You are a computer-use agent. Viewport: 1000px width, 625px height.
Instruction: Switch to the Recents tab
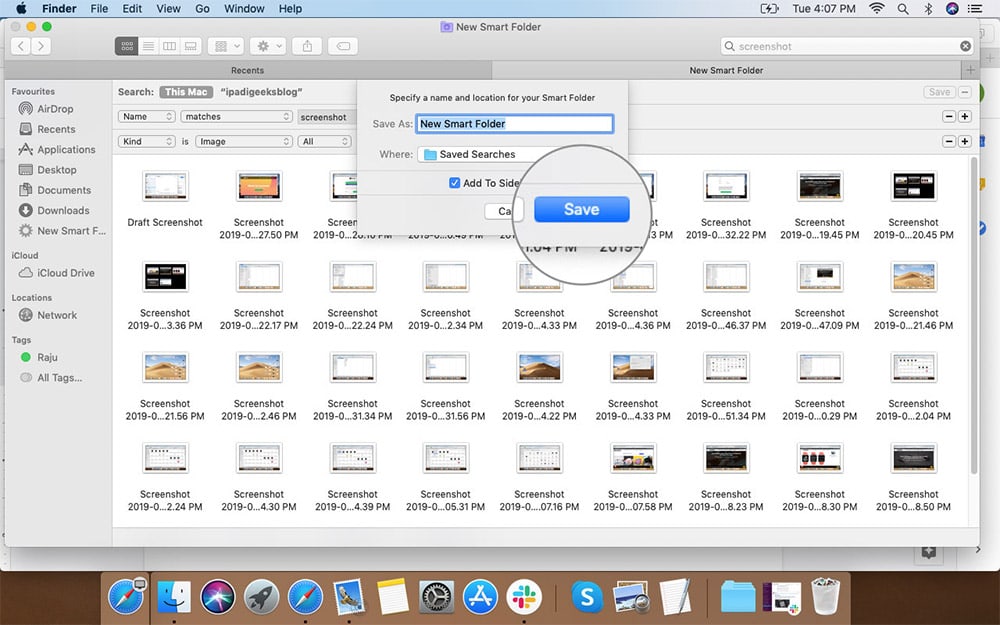click(247, 70)
